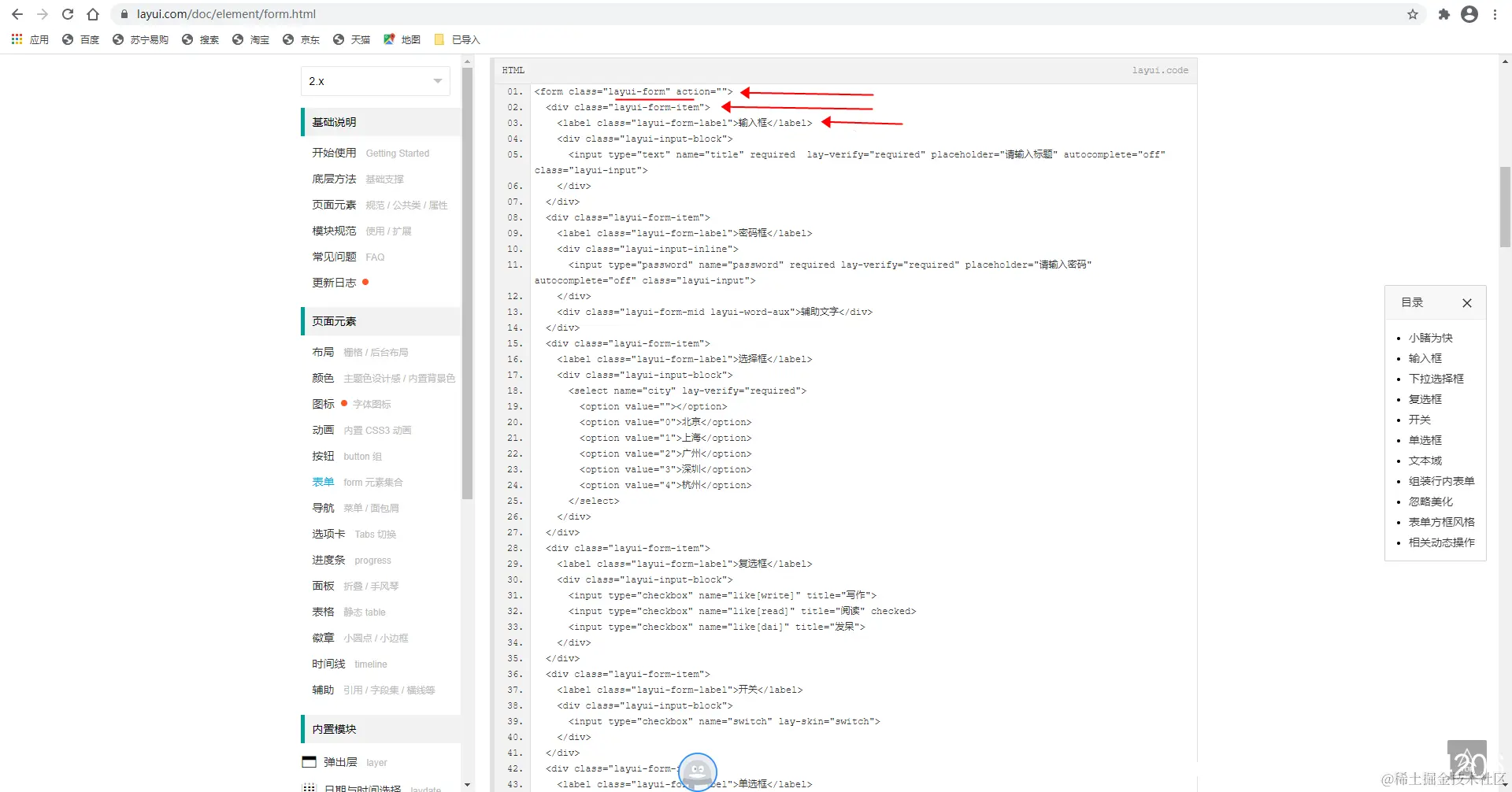Jump to 单选框 section in 目录
Image resolution: width=1512 pixels, height=792 pixels.
click(1425, 440)
